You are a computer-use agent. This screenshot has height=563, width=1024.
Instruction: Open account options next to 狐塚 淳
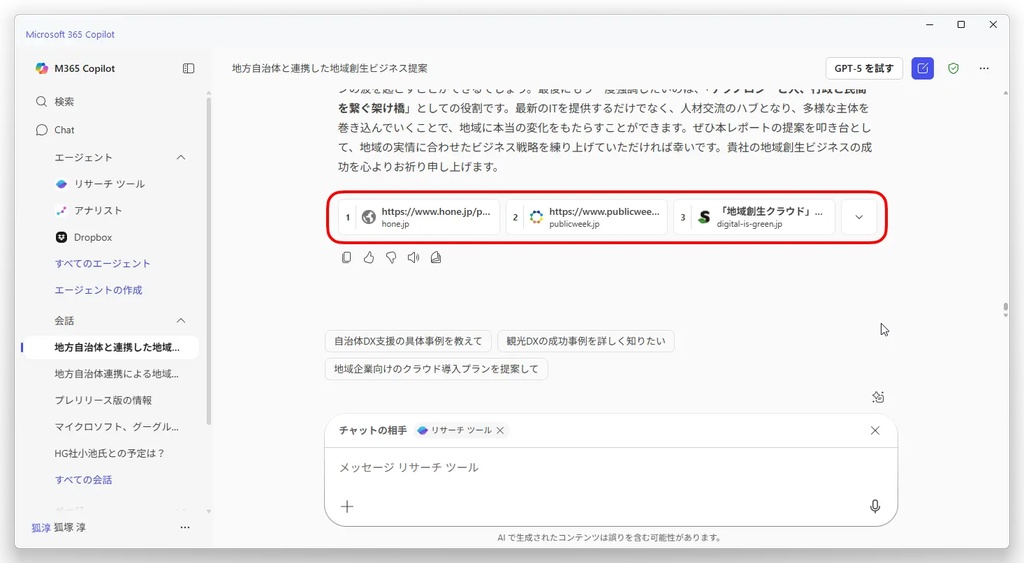185,527
